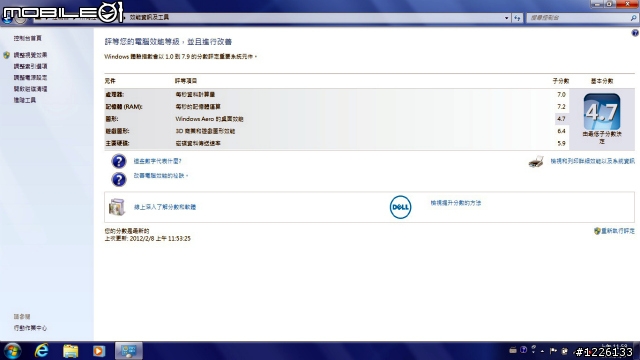This screenshot has width=640, height=360.
Task: Click the view and print detailed performance link
Action: point(592,162)
